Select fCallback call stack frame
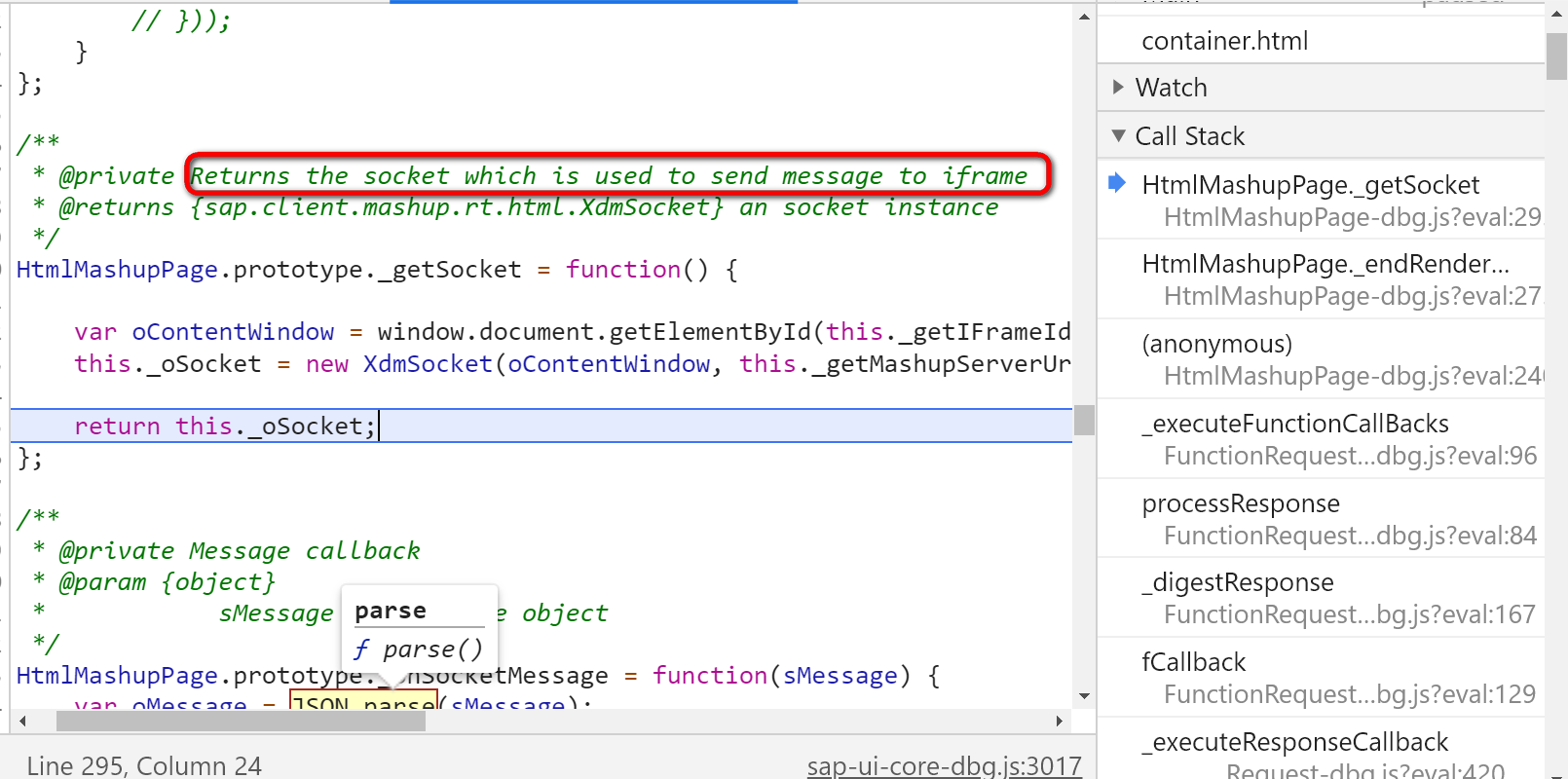1568x779 pixels. pos(1321,678)
